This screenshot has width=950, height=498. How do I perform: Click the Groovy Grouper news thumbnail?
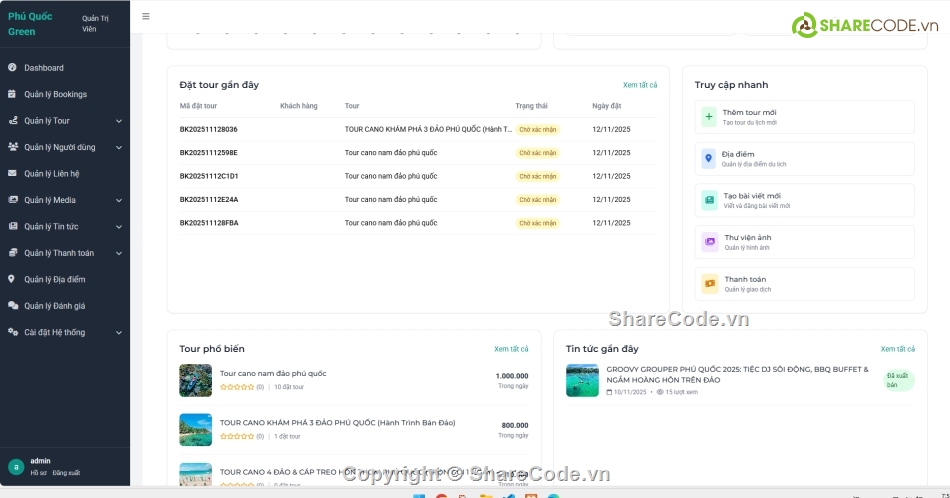pyautogui.click(x=582, y=380)
